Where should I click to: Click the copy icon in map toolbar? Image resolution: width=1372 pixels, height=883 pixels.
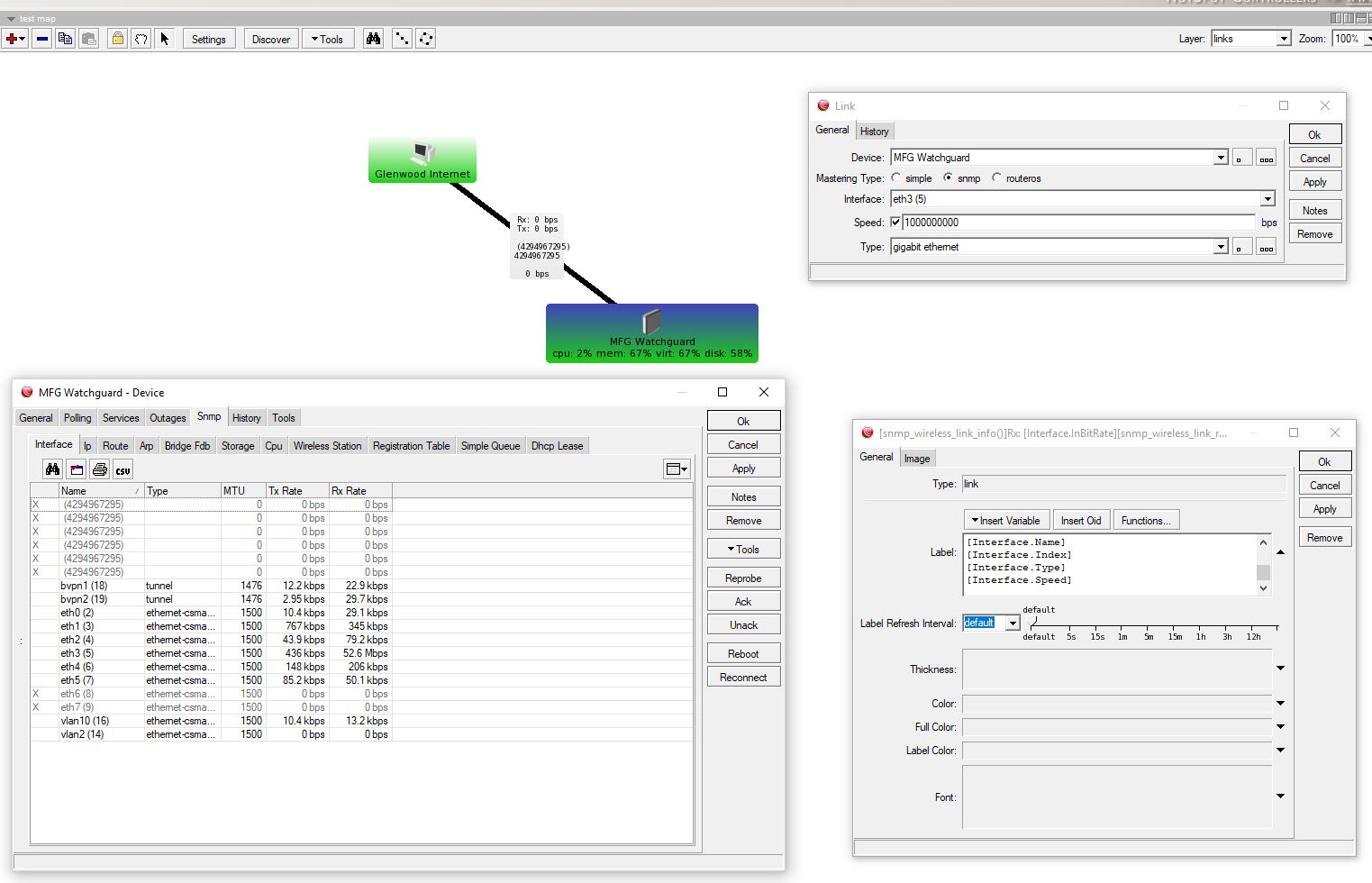(x=65, y=39)
